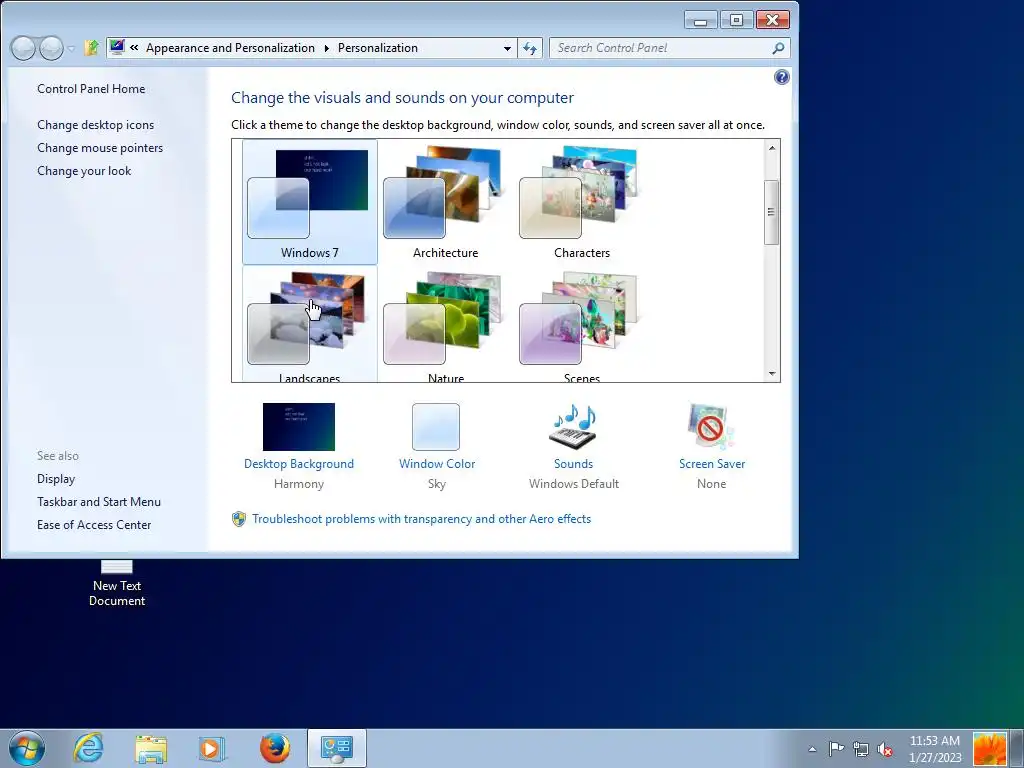Click the Screen Saver link text
Screen dimensions: 1024x768
click(712, 464)
